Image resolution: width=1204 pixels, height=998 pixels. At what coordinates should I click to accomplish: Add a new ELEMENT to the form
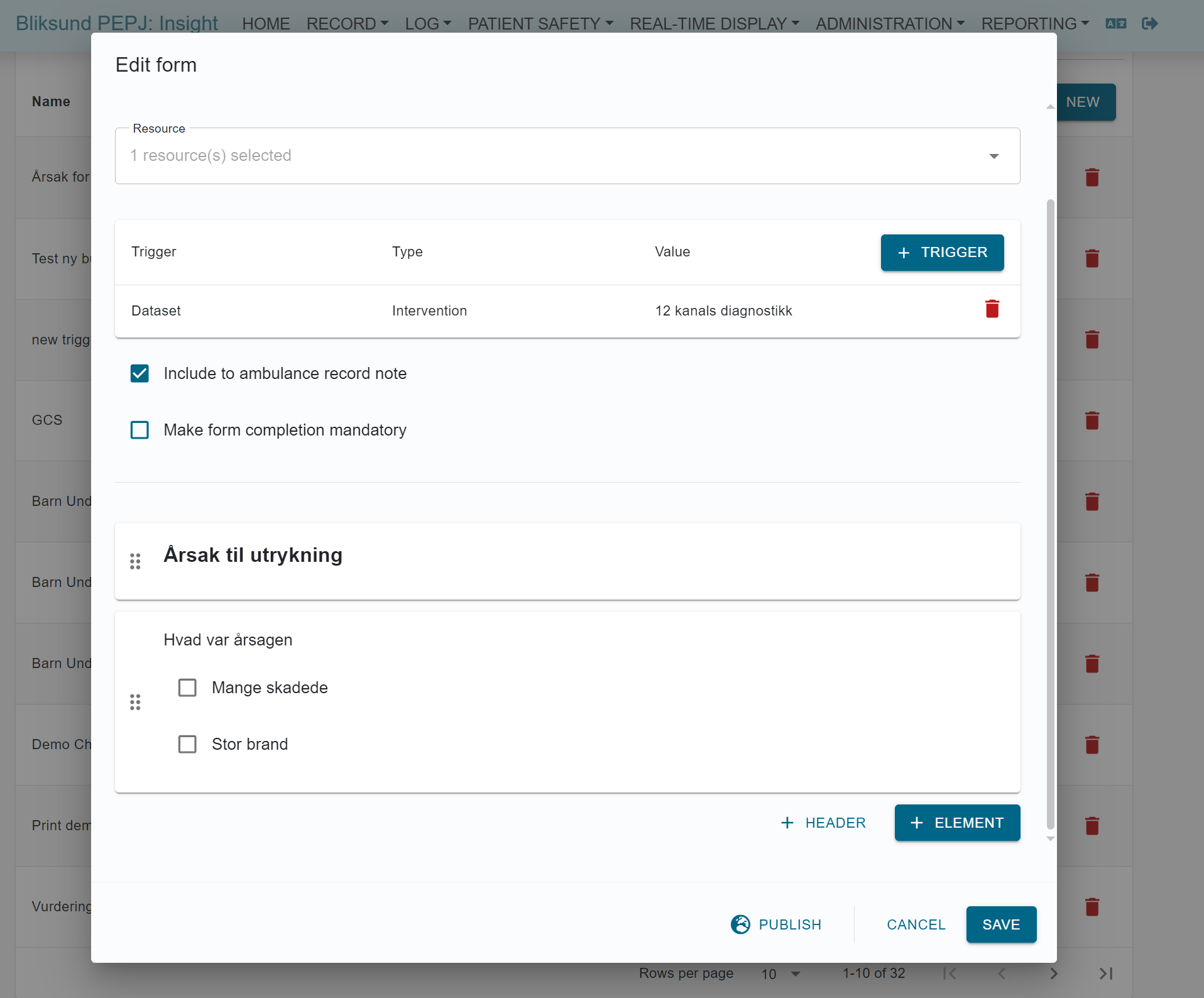tap(957, 823)
